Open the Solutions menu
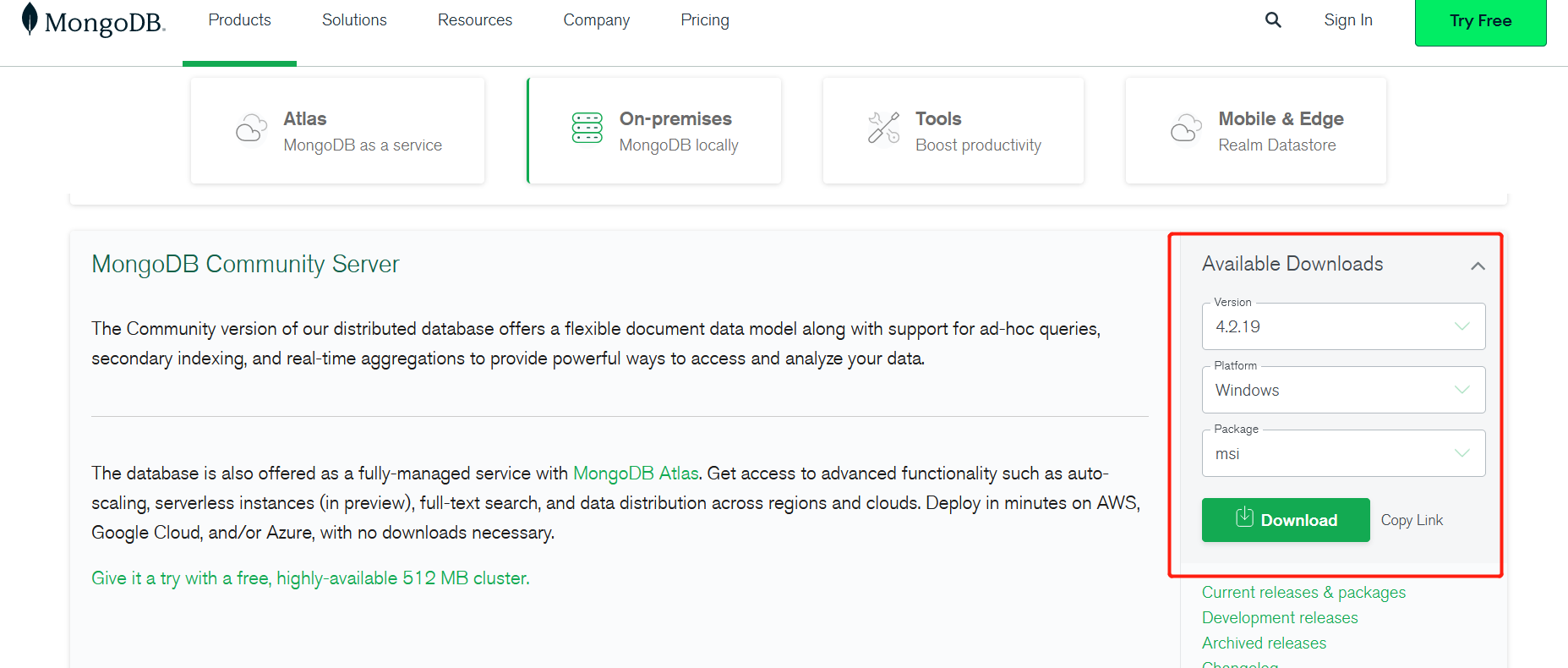 354,19
